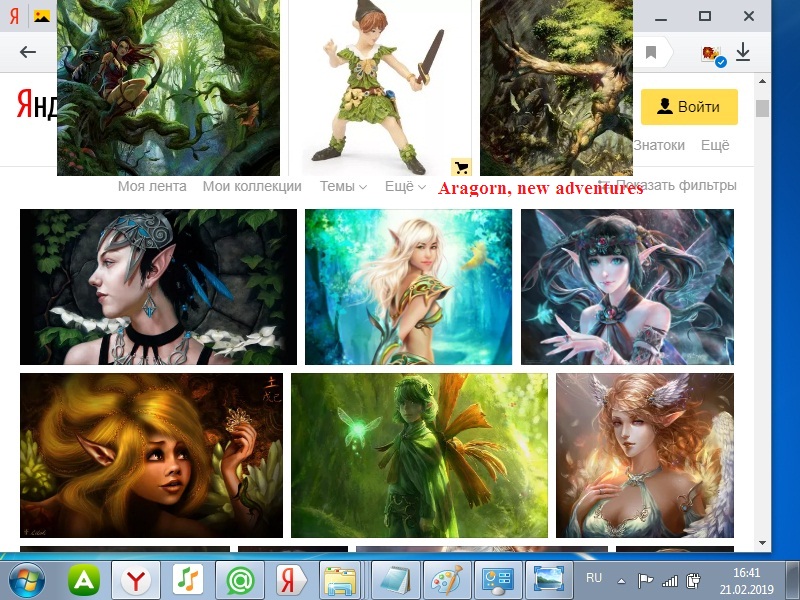Click the bookmark icon in the address bar
800x600 pixels.
(x=651, y=52)
